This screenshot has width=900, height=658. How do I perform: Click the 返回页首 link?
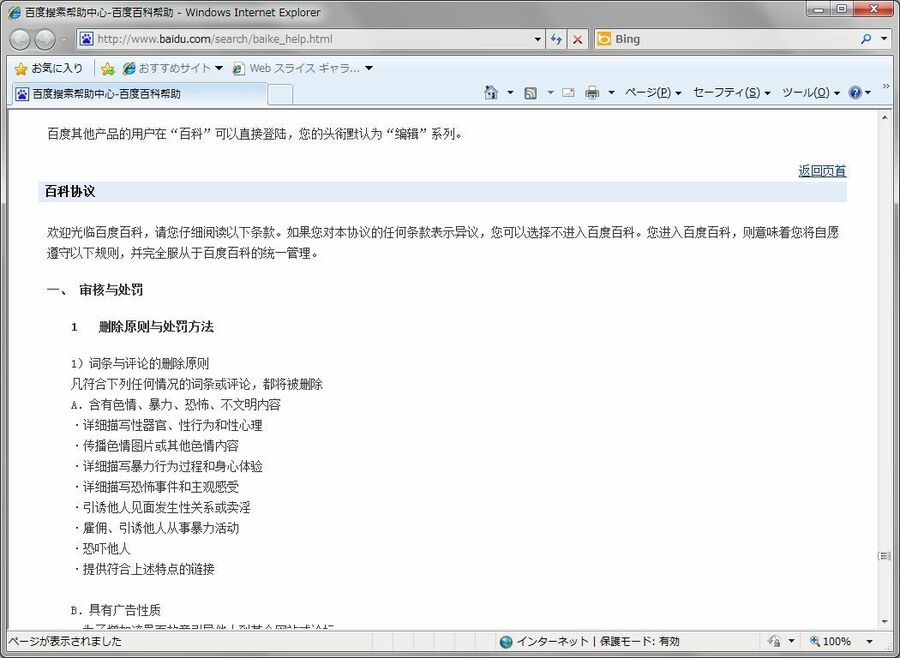tap(822, 171)
